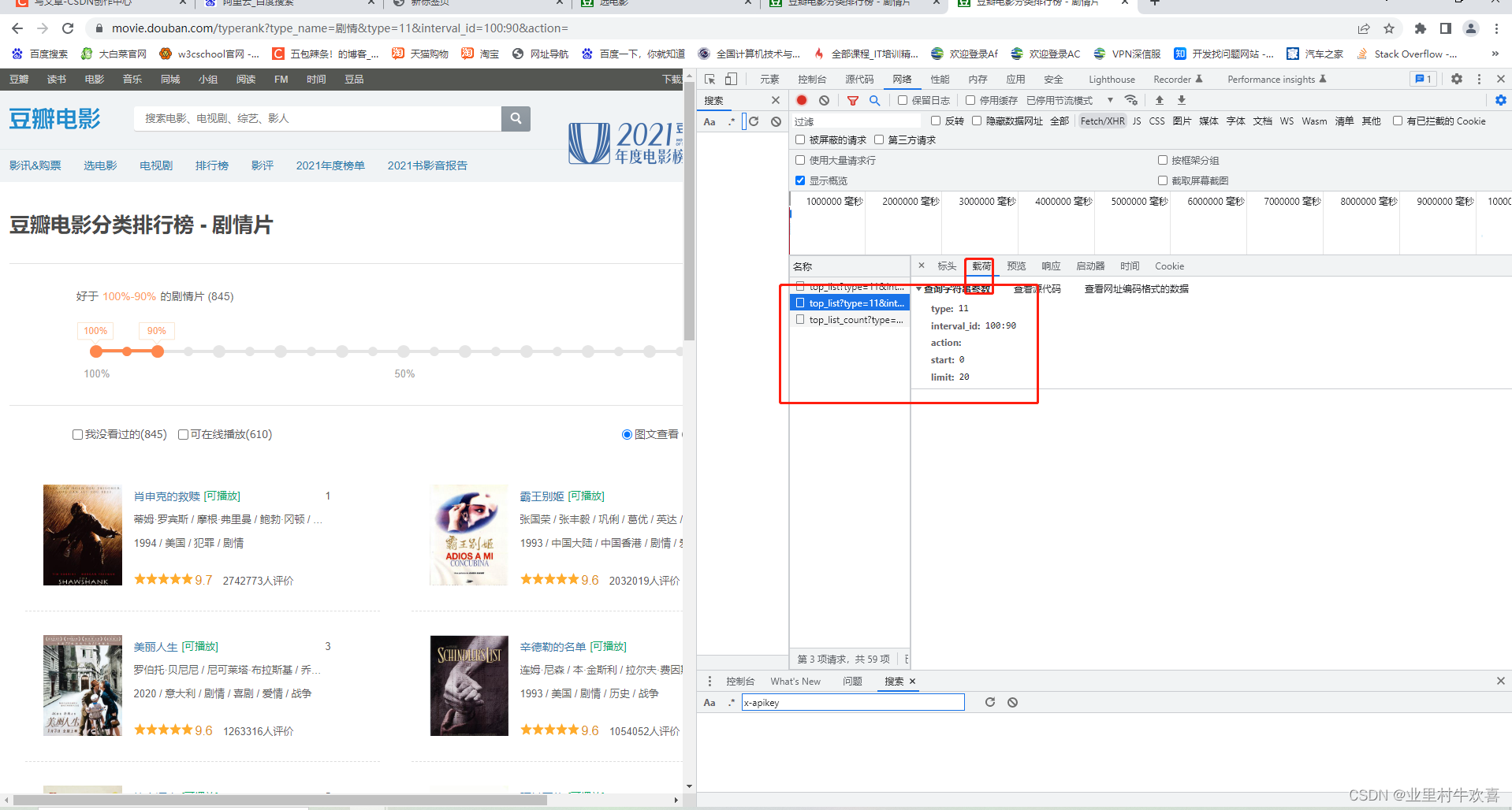This screenshot has height=810, width=1512.
Task: Open the 标头 request detail tab
Action: [947, 266]
